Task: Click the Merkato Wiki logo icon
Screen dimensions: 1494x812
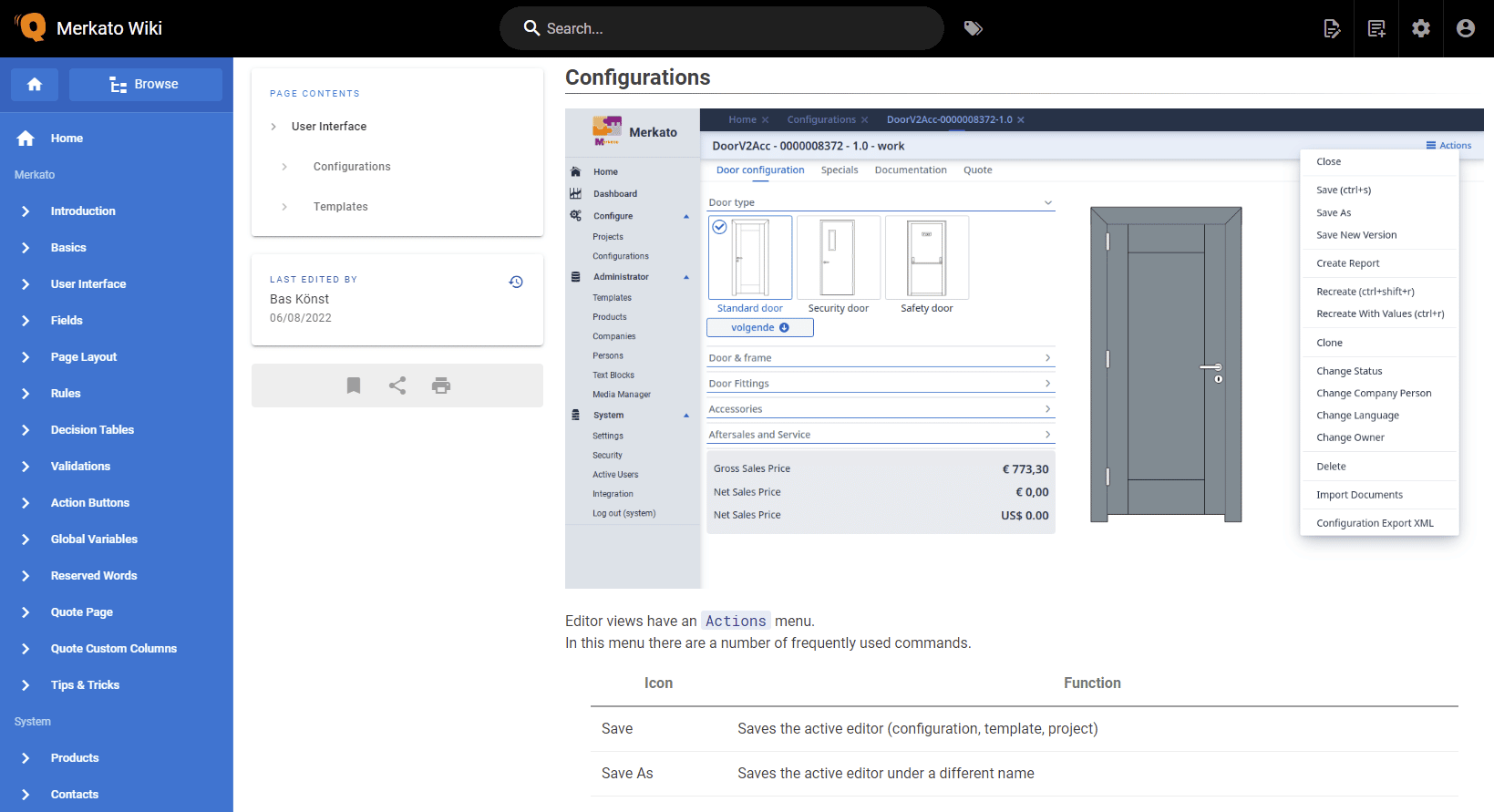Action: pyautogui.click(x=30, y=27)
